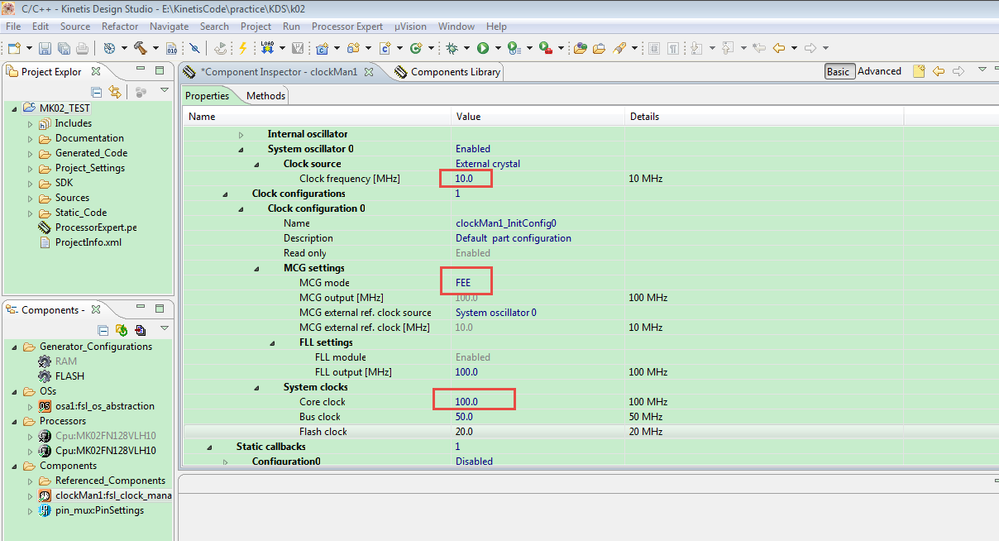The width and height of the screenshot is (999, 541).
Task: Expand the Internal oscillator row
Action: (241, 134)
